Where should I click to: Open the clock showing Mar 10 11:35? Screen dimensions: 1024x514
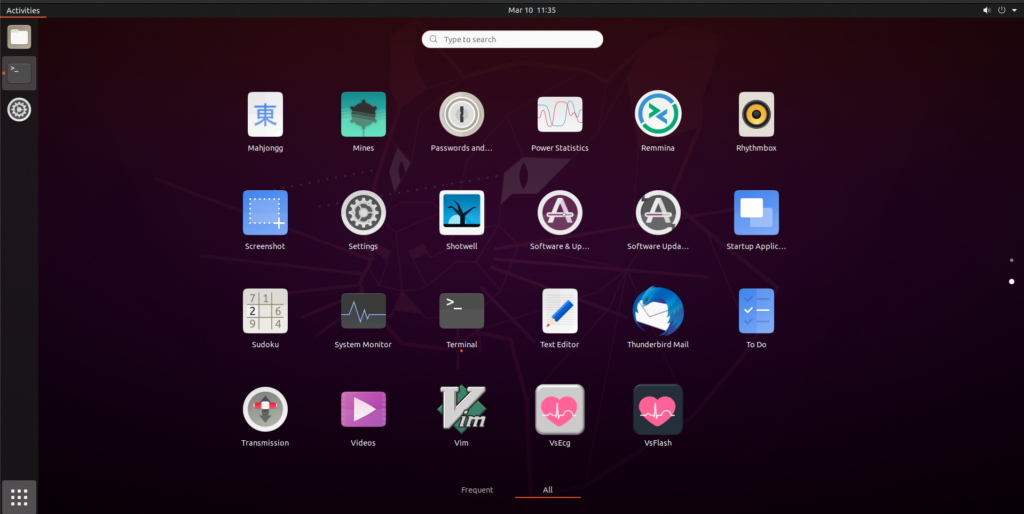[532, 10]
